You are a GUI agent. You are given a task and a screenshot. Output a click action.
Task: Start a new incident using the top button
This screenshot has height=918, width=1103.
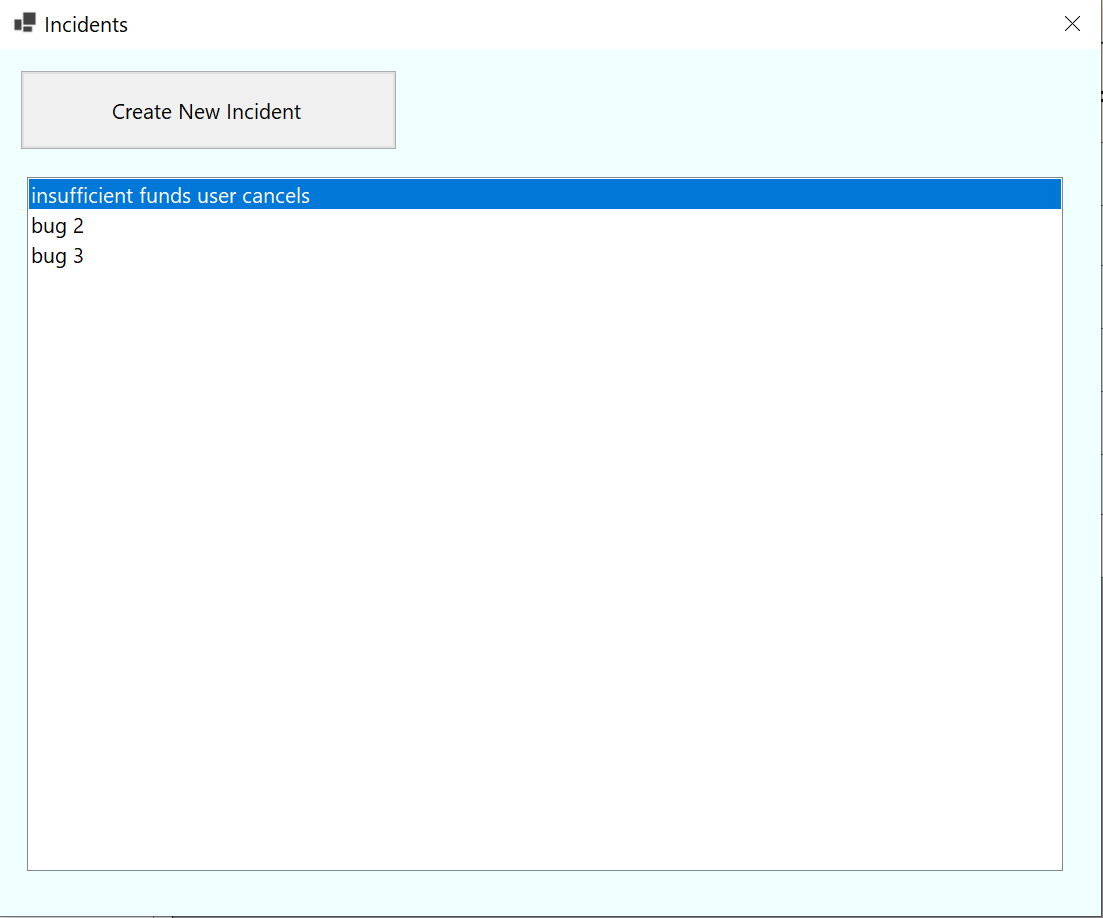point(208,111)
